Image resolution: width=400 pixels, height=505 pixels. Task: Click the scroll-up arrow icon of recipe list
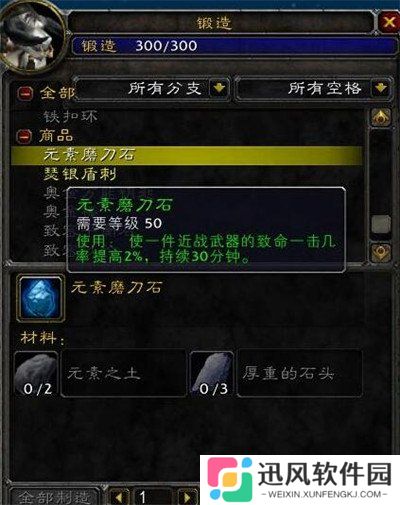point(381,117)
